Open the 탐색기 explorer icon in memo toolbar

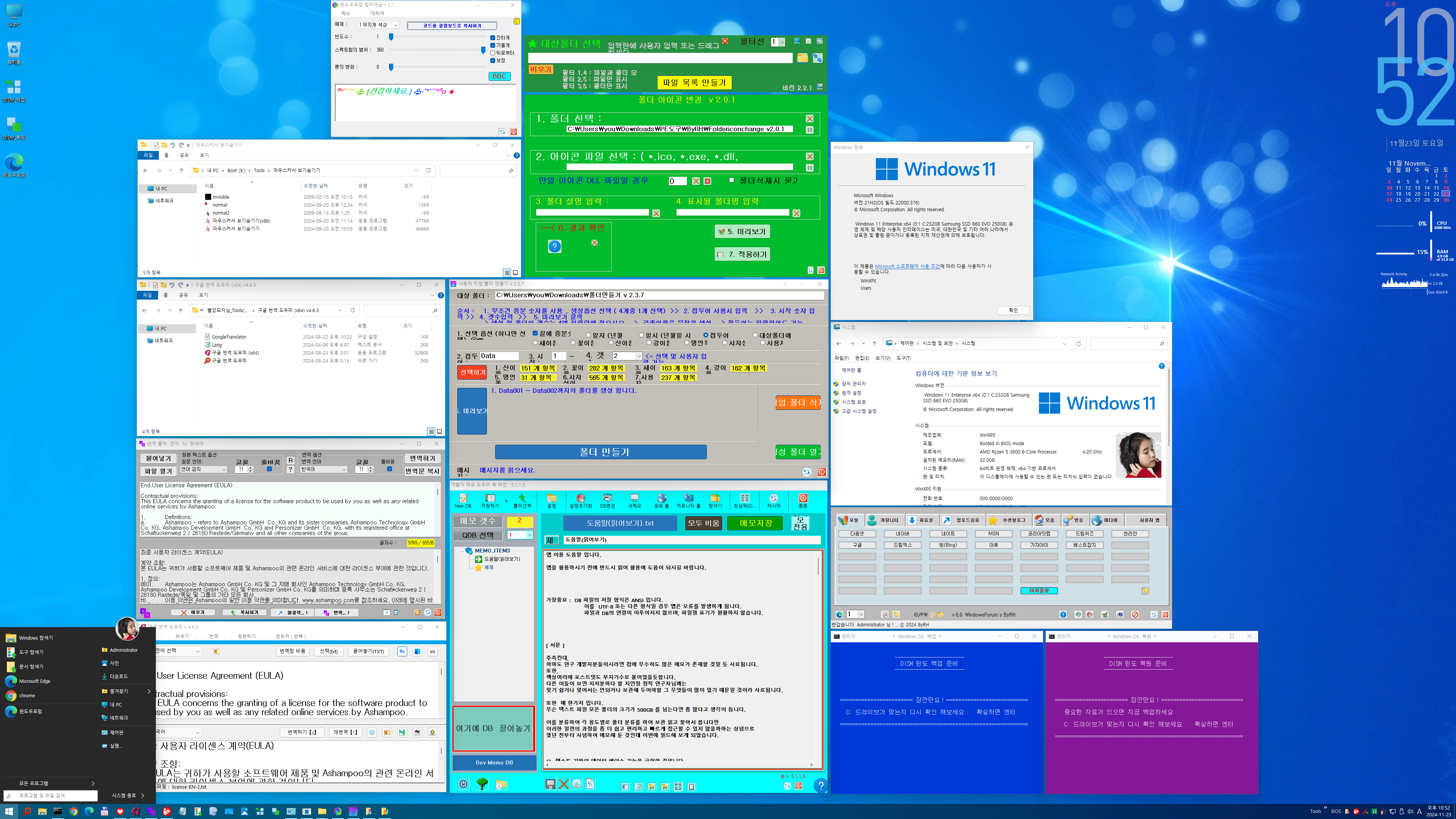click(x=715, y=500)
